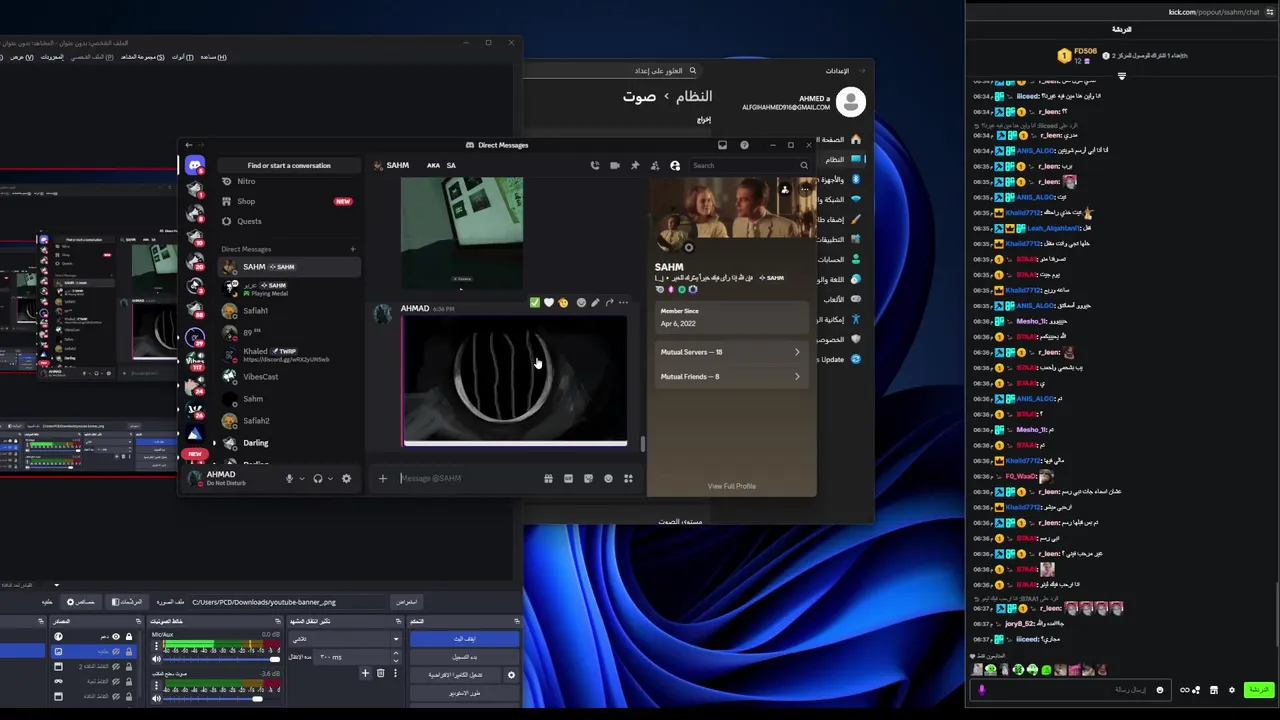
Task: Start a voice call with SAHM
Action: (x=595, y=165)
